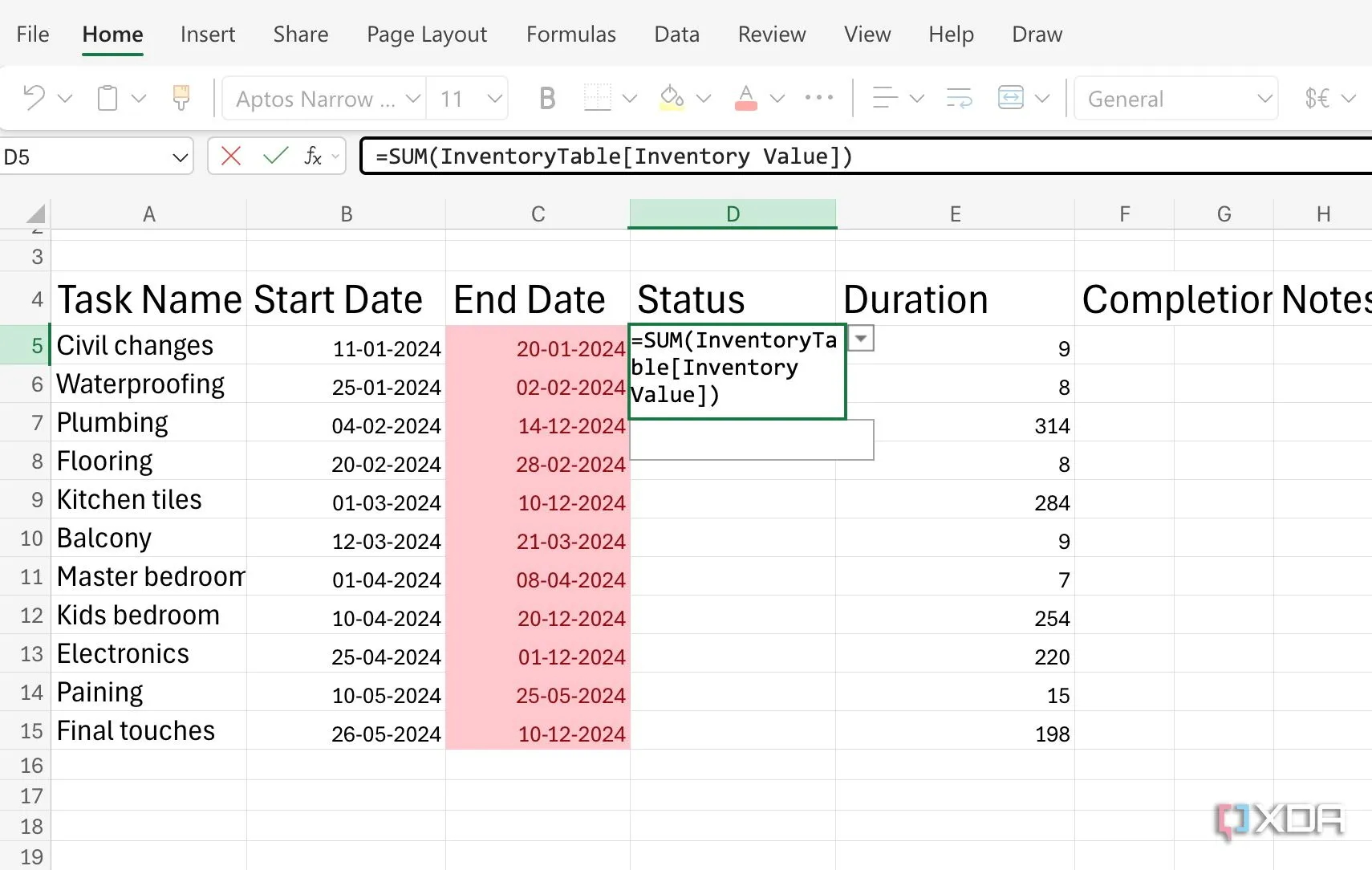Viewport: 1372px width, 870px height.
Task: Click the Name Box showing D5
Action: 84,157
